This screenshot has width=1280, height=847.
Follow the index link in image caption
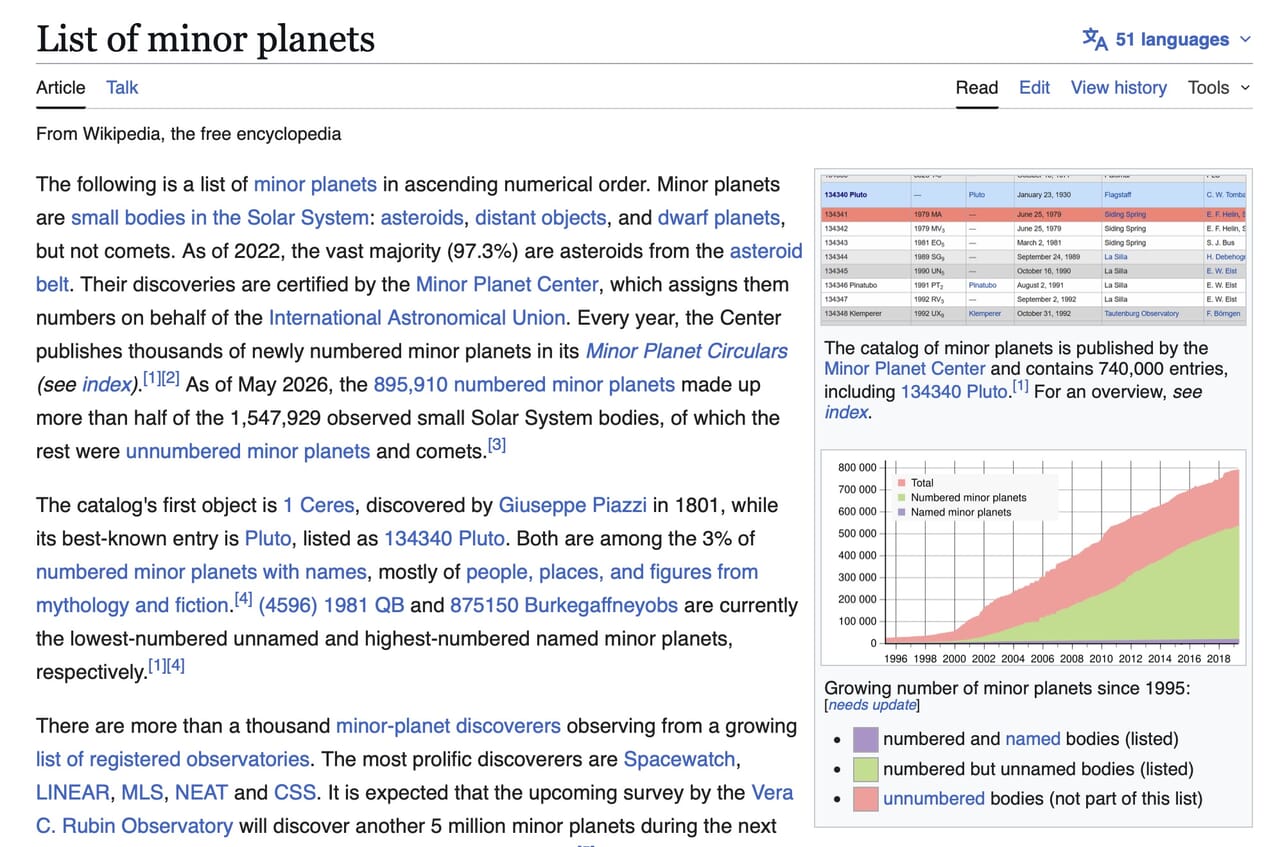(846, 411)
